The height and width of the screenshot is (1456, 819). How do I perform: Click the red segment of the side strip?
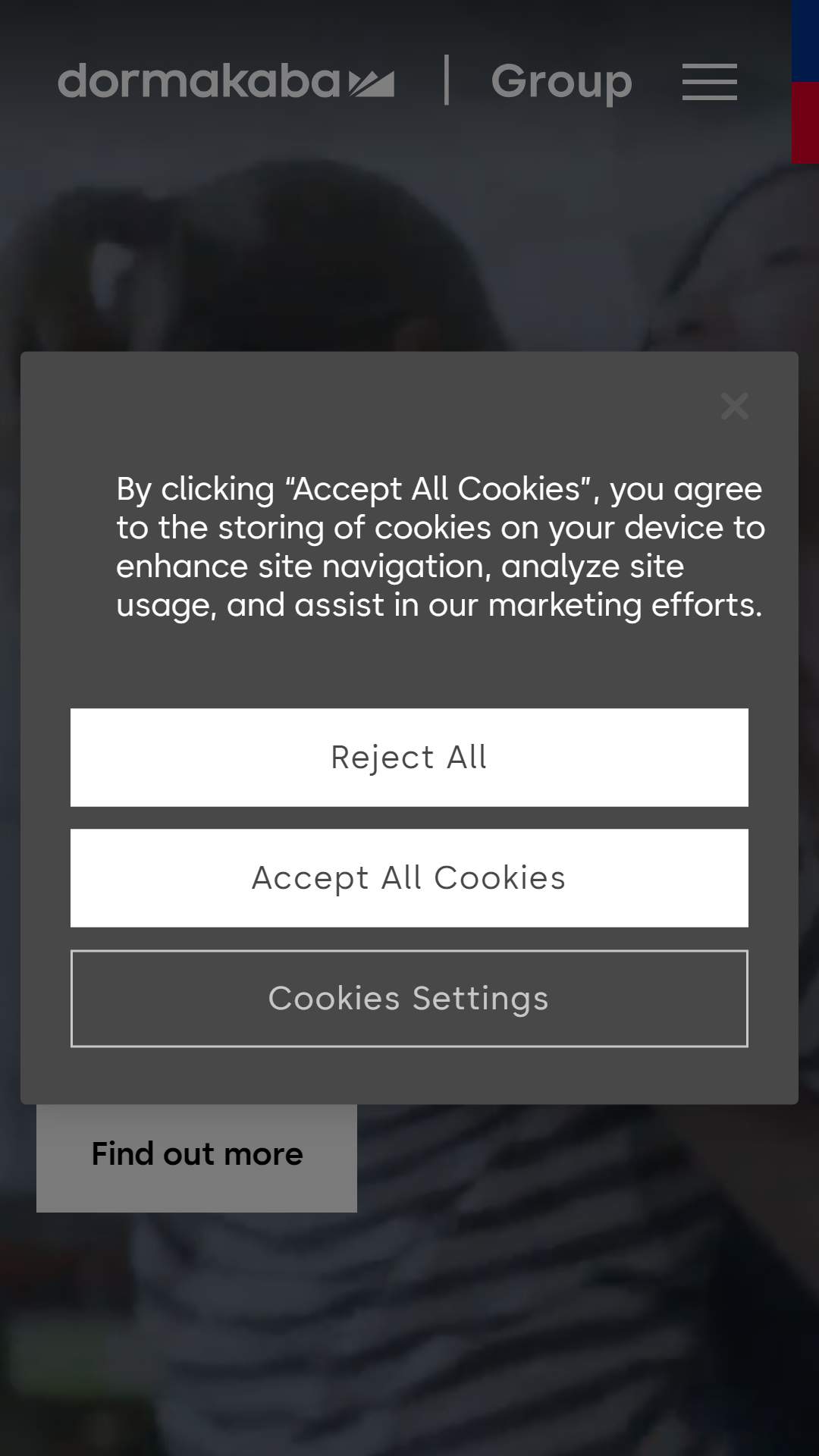coord(805,123)
